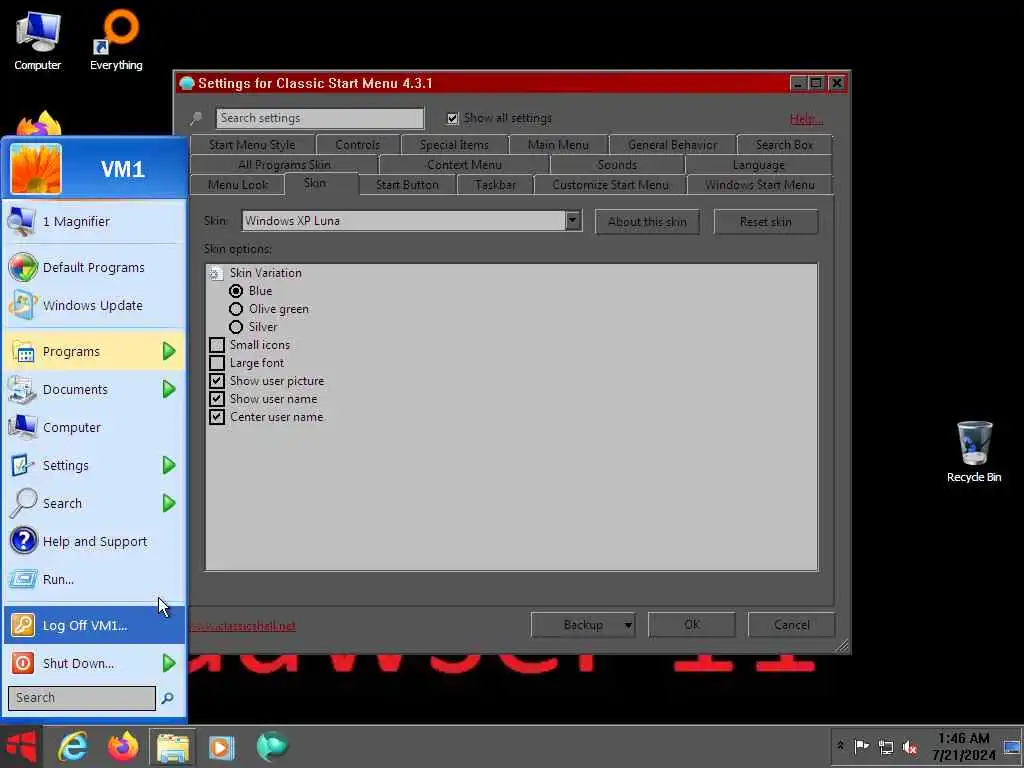
Task: Expand the Programs submenu arrow
Action: point(169,351)
